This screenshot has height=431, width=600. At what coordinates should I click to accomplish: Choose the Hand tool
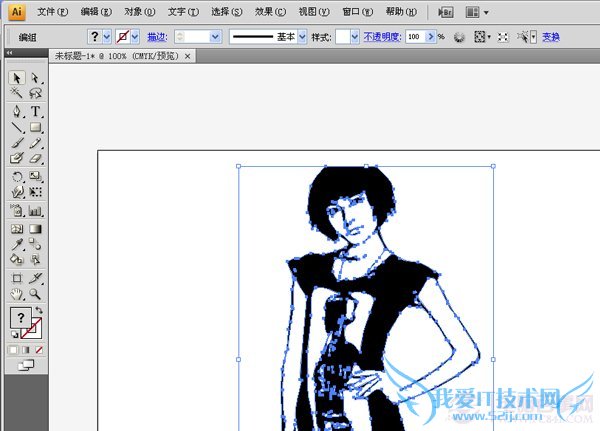(16, 294)
